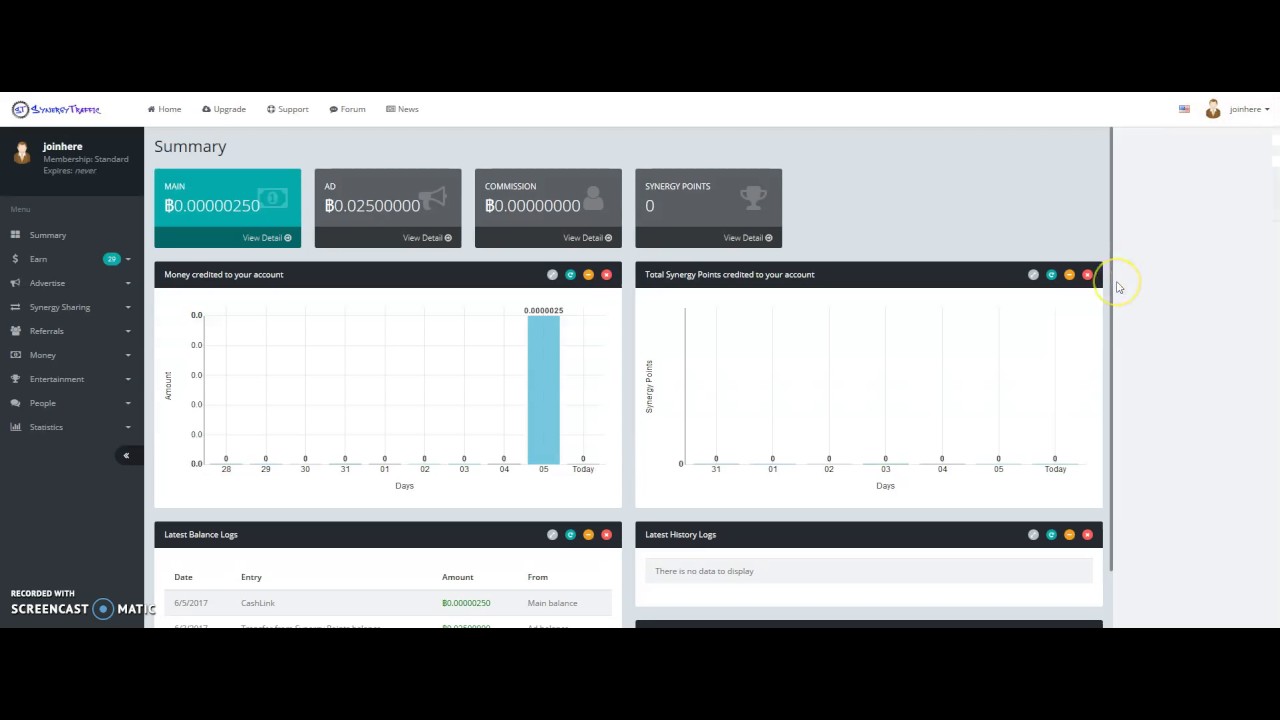Click the Main balance cell in logs
Screen dimensions: 1280x720
[552, 603]
